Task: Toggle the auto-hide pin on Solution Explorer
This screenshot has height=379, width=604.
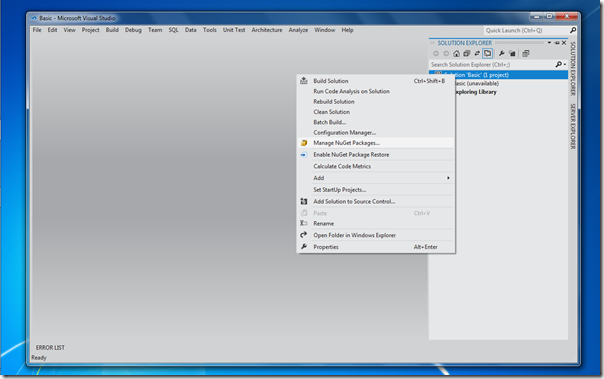Action: (557, 43)
